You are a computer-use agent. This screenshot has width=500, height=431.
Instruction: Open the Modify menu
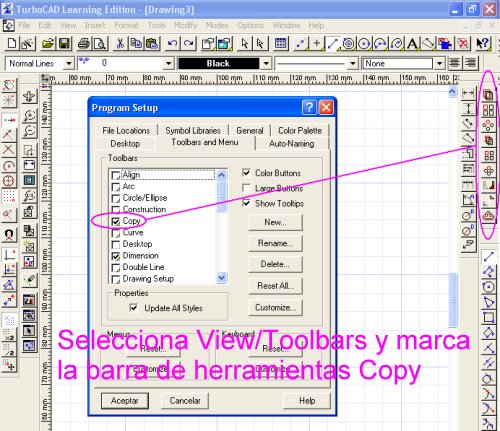coord(186,25)
